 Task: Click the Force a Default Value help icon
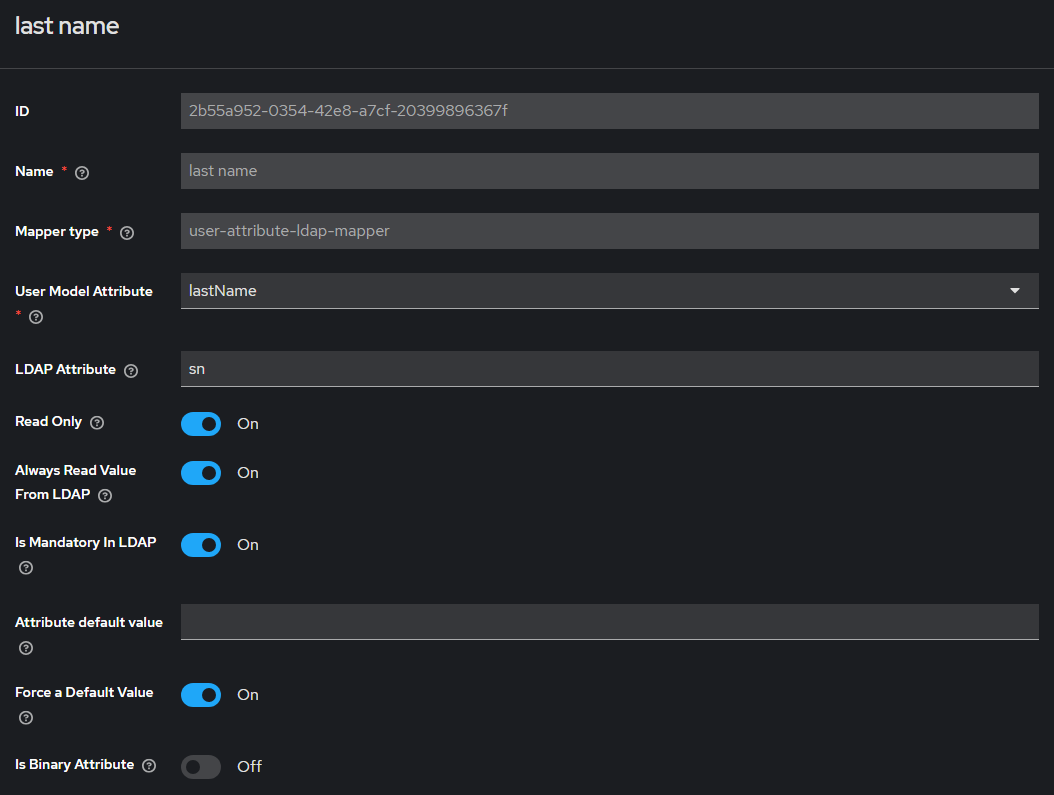26,718
